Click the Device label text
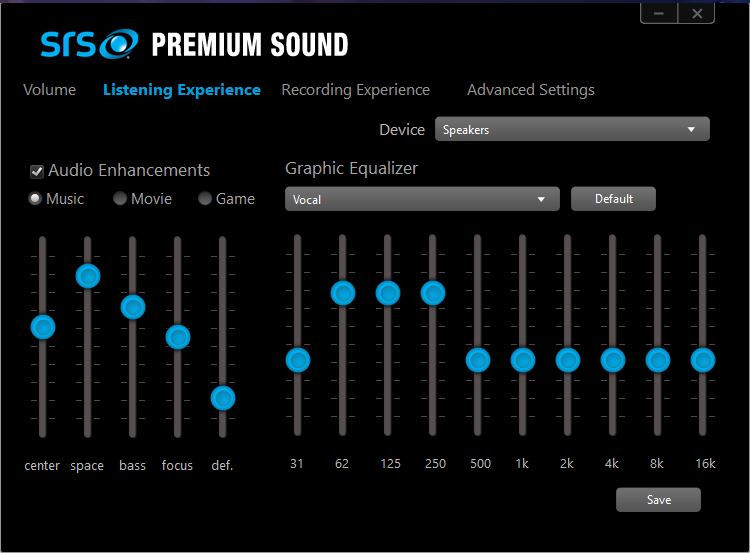The width and height of the screenshot is (750, 553). point(402,130)
